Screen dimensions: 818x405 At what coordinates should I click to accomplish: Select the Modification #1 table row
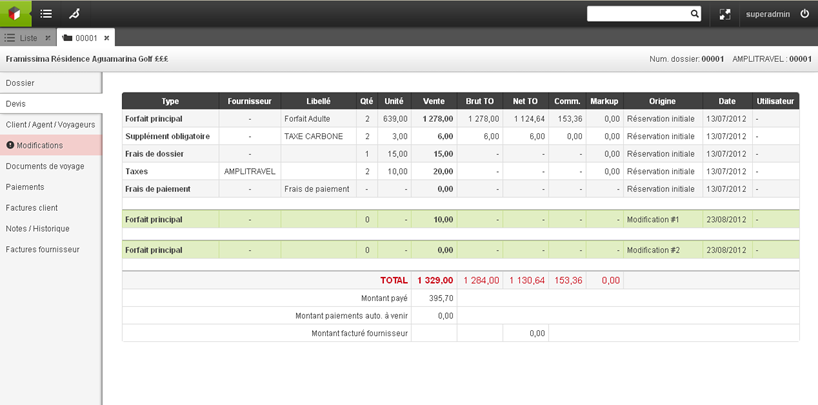[x=460, y=219]
